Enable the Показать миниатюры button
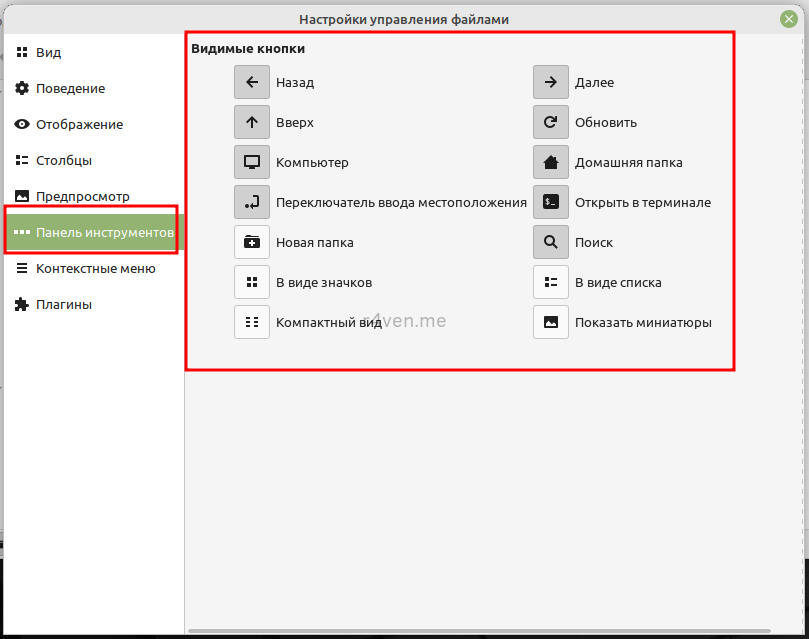Screen dimensions: 809x639 coord(551,322)
